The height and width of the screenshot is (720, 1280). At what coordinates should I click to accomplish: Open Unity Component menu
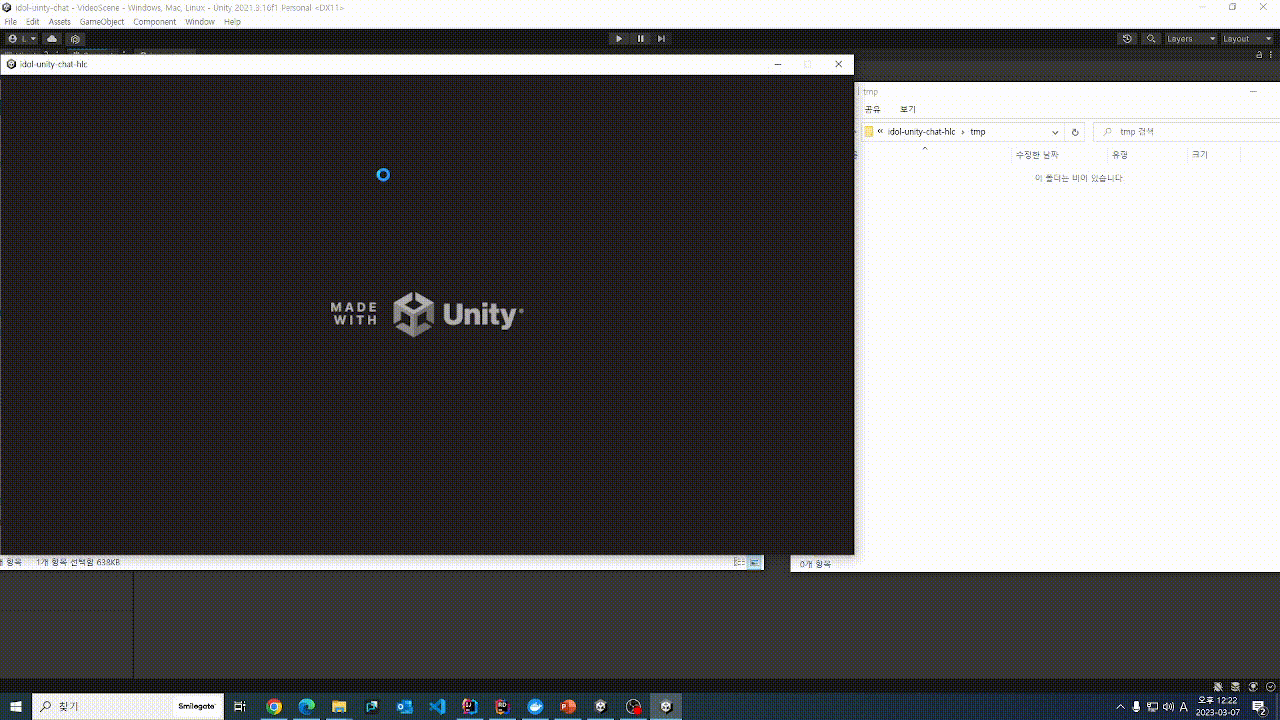click(x=154, y=22)
